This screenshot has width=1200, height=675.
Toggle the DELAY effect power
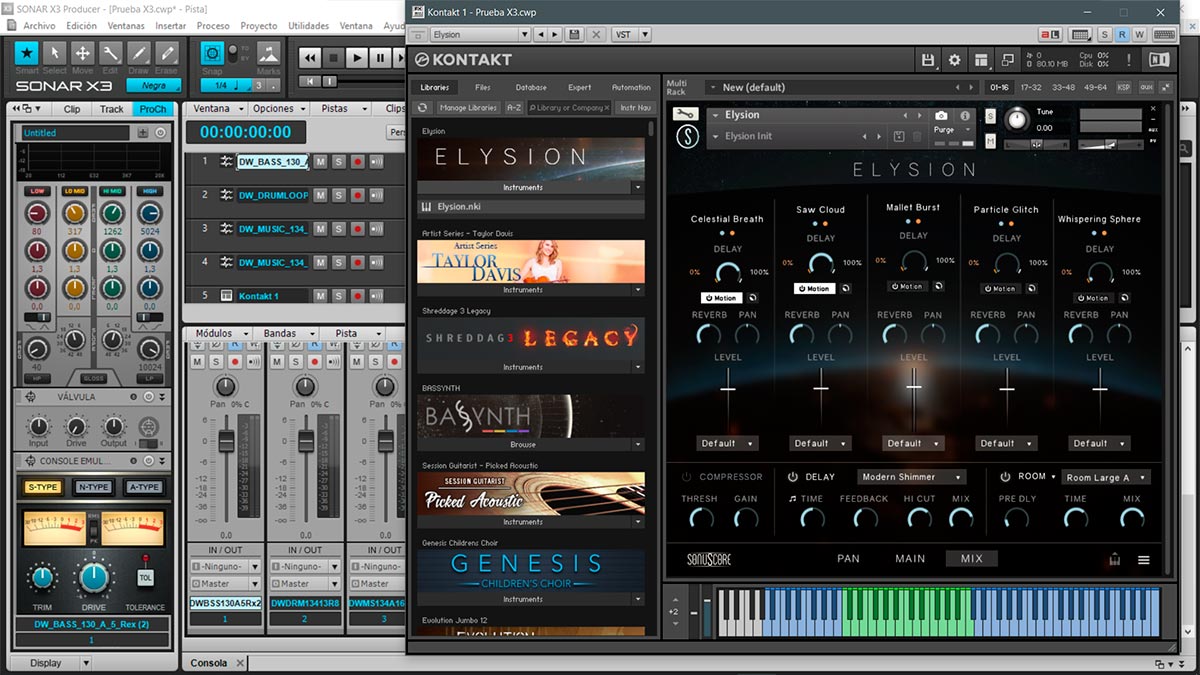pos(793,477)
